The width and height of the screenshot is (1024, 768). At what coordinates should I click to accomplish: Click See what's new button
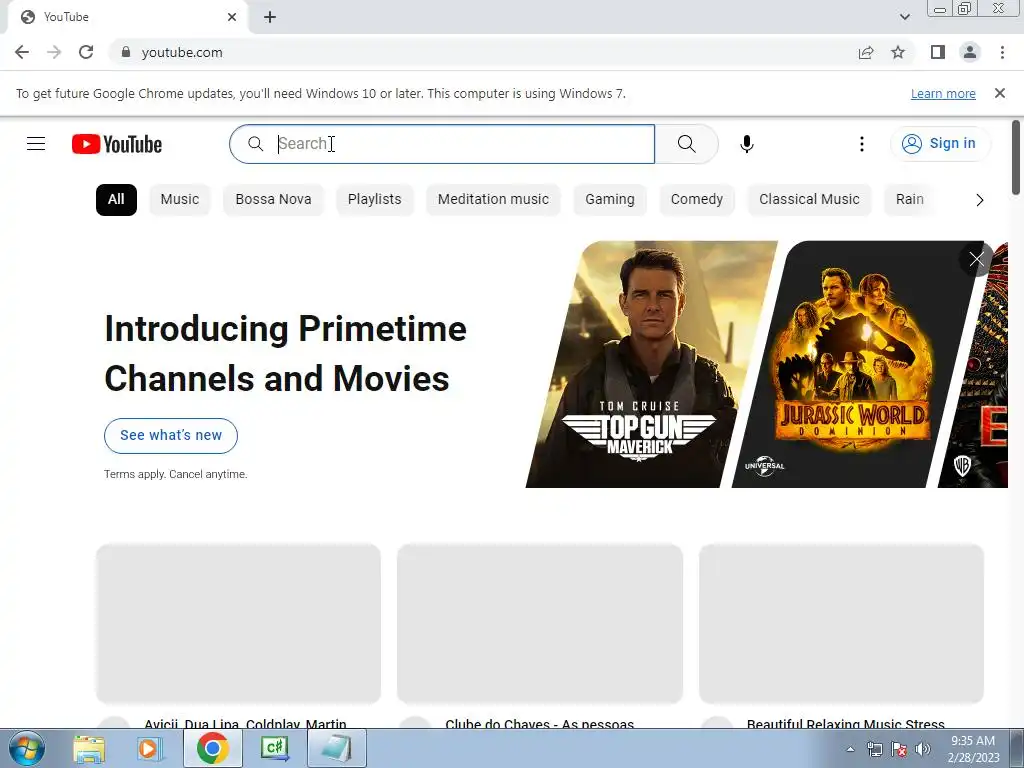coord(171,436)
